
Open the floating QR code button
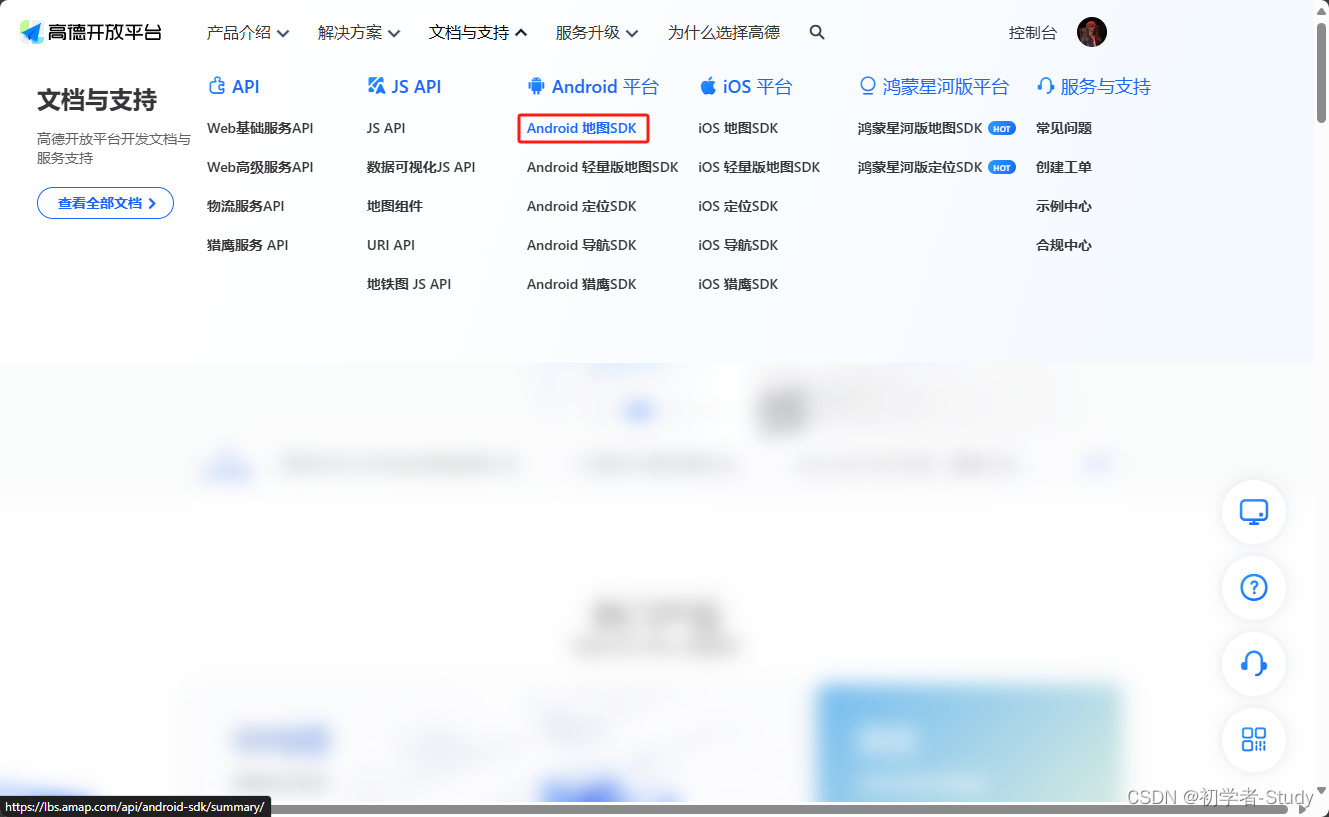pos(1254,739)
